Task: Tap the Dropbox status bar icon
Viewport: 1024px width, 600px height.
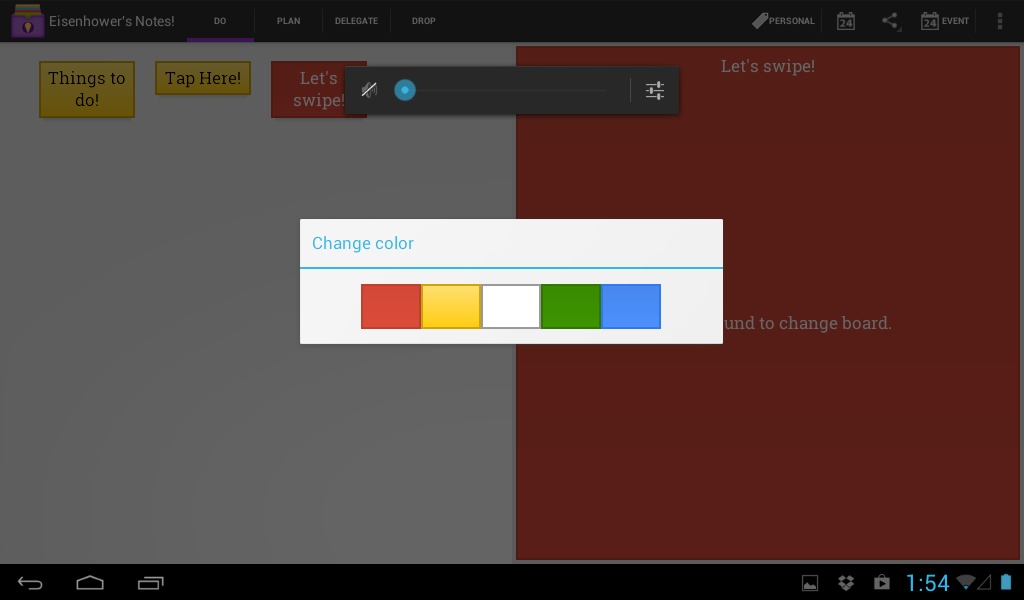Action: pyautogui.click(x=846, y=582)
